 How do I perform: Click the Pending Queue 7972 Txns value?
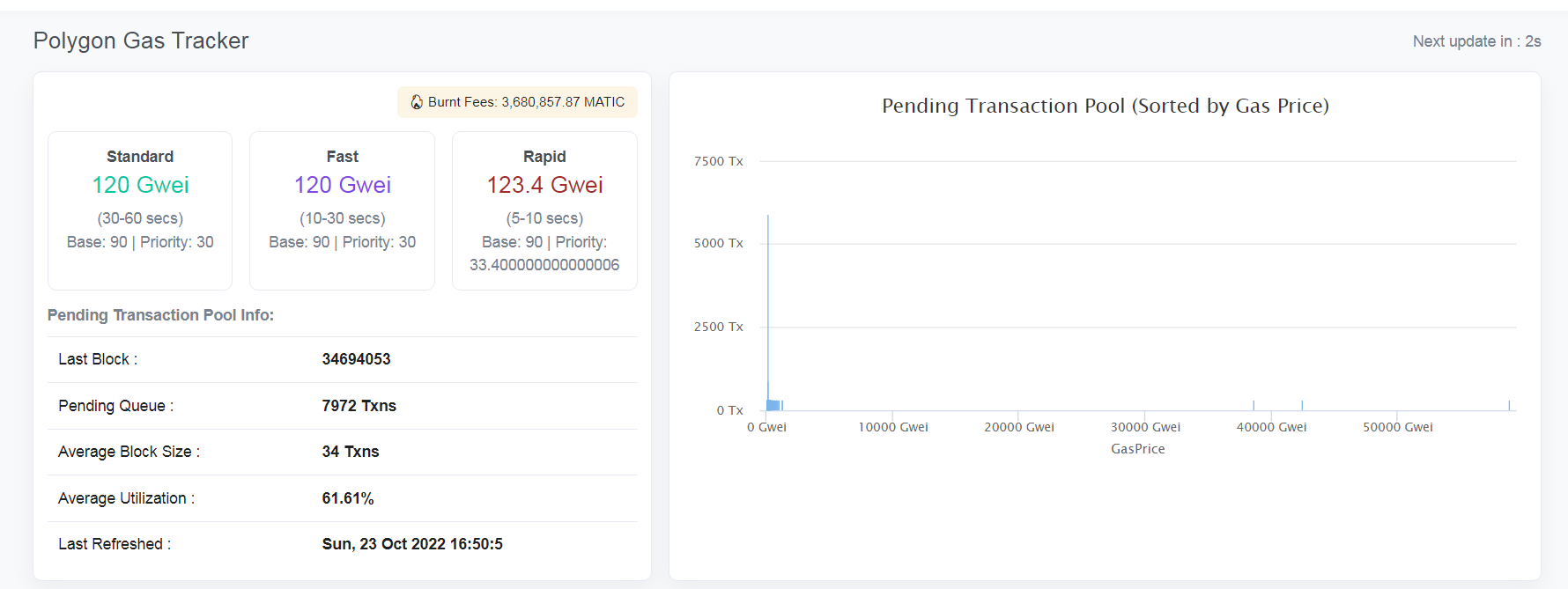[x=359, y=406]
